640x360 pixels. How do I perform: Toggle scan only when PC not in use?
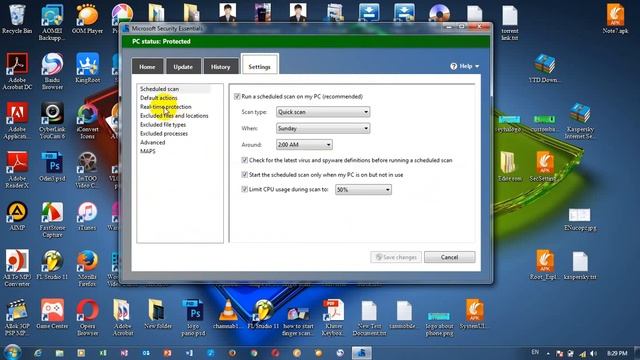[x=244, y=175]
